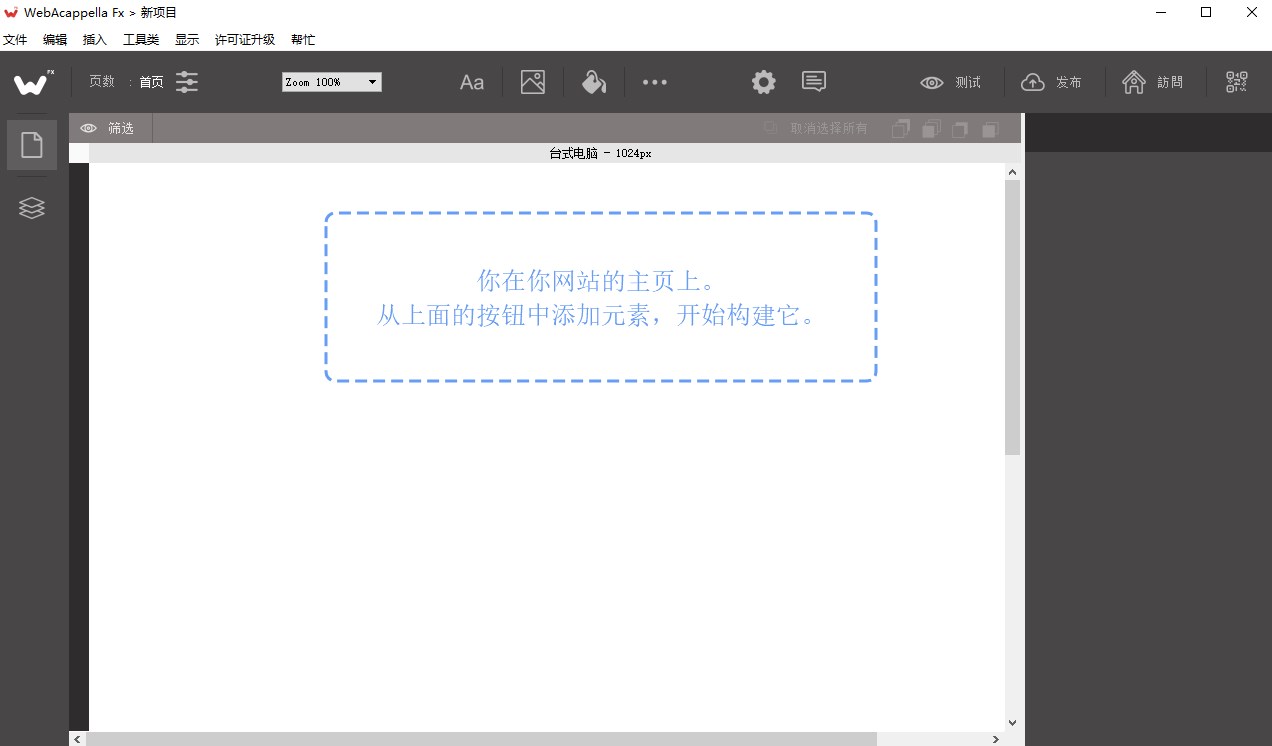The width and height of the screenshot is (1272, 746).
Task: Open the more elements ellipsis icon
Action: point(655,82)
